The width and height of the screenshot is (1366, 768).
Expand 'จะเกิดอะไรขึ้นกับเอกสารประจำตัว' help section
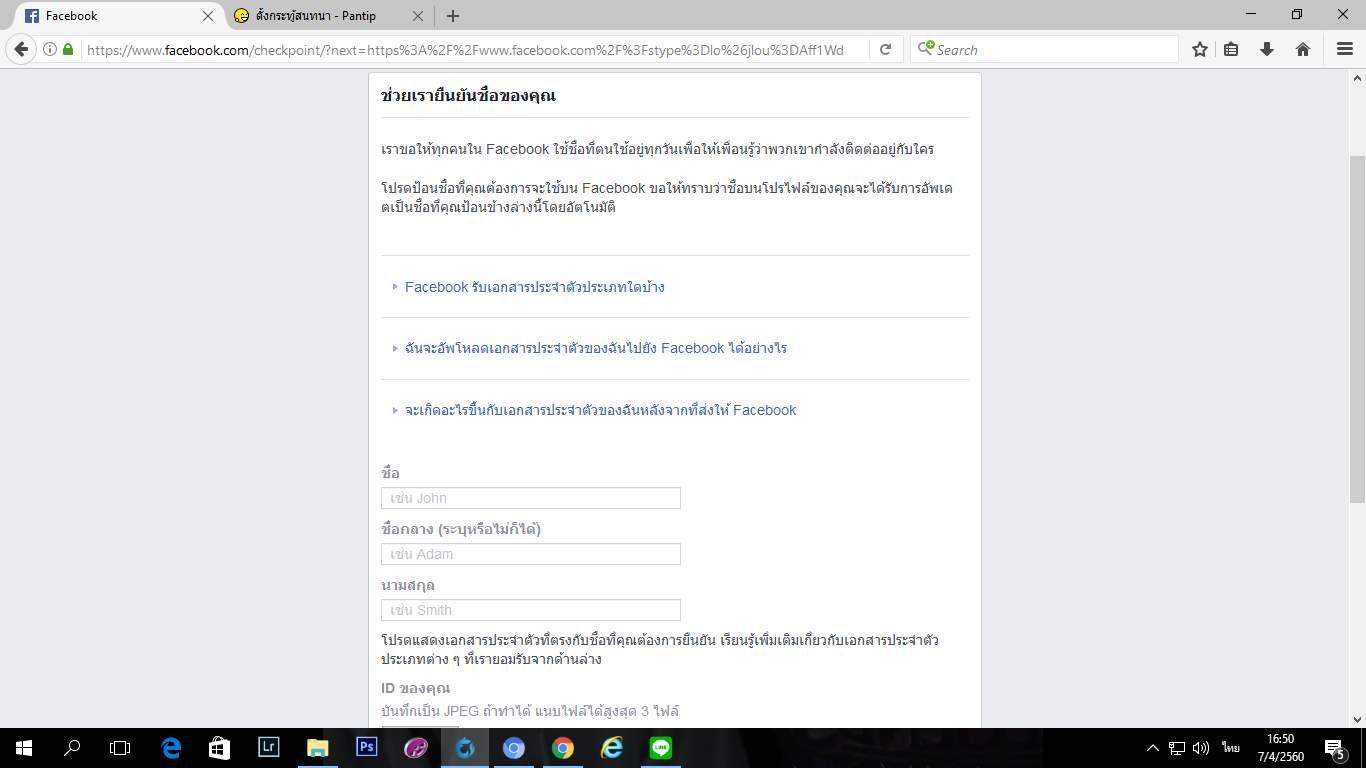pos(600,410)
